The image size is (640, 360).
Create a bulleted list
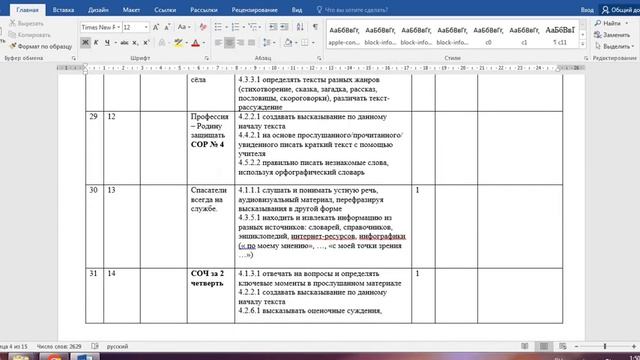coord(218,27)
